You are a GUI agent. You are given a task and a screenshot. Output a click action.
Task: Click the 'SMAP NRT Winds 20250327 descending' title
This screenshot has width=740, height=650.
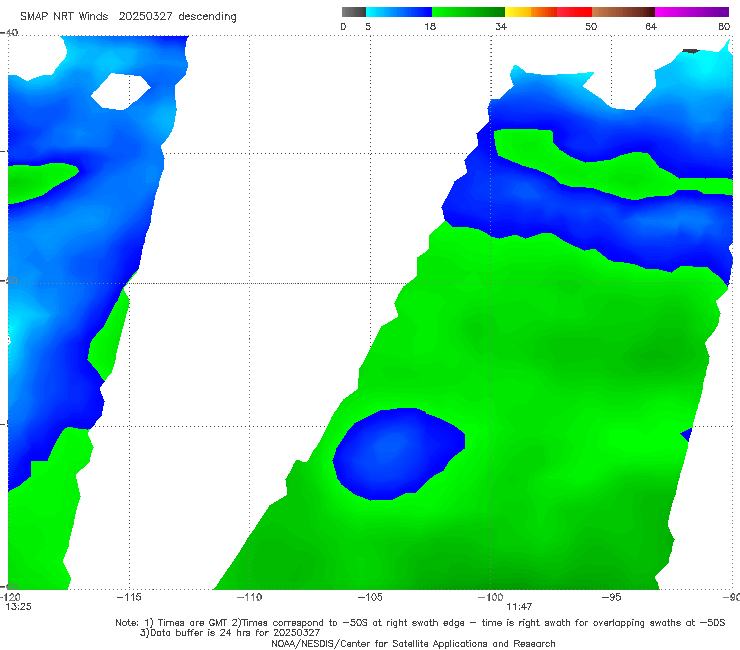(128, 16)
